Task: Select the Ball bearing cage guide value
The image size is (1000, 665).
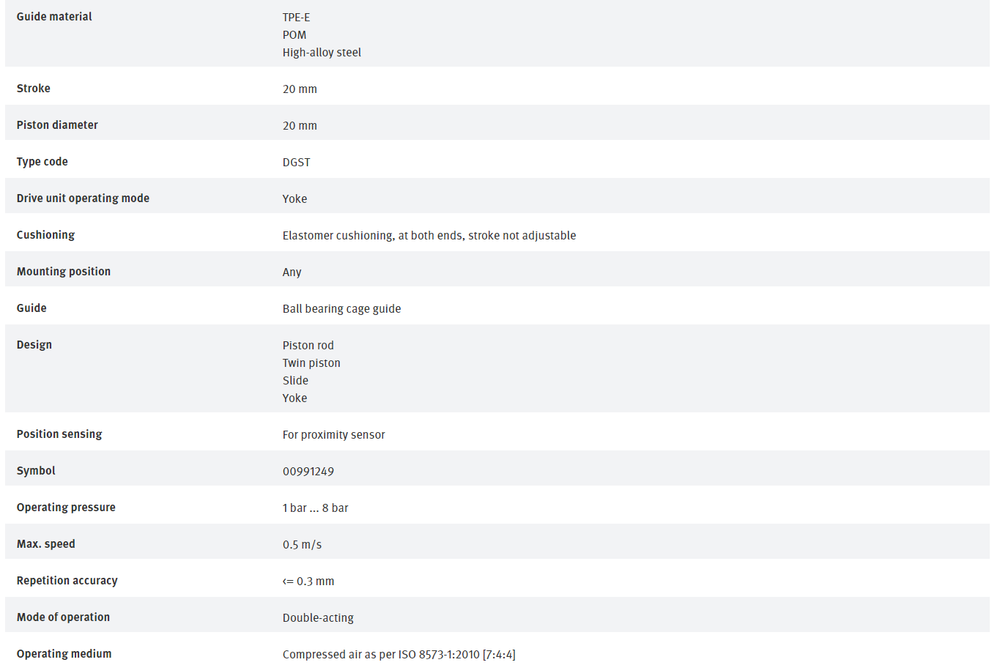Action: 342,309
